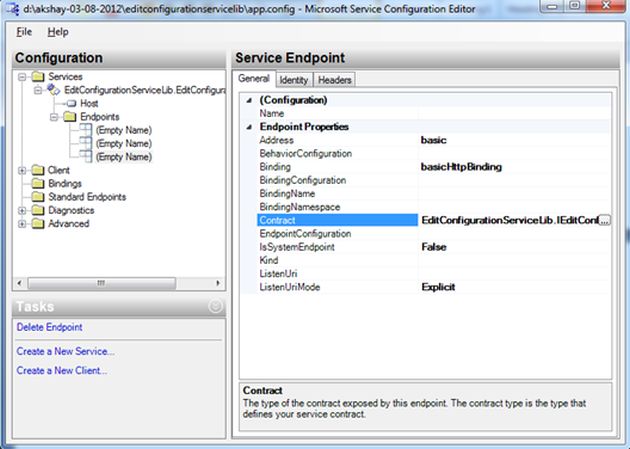Image resolution: width=630 pixels, height=449 pixels.
Task: Select the Endpoints tree label
Action: tap(100, 117)
